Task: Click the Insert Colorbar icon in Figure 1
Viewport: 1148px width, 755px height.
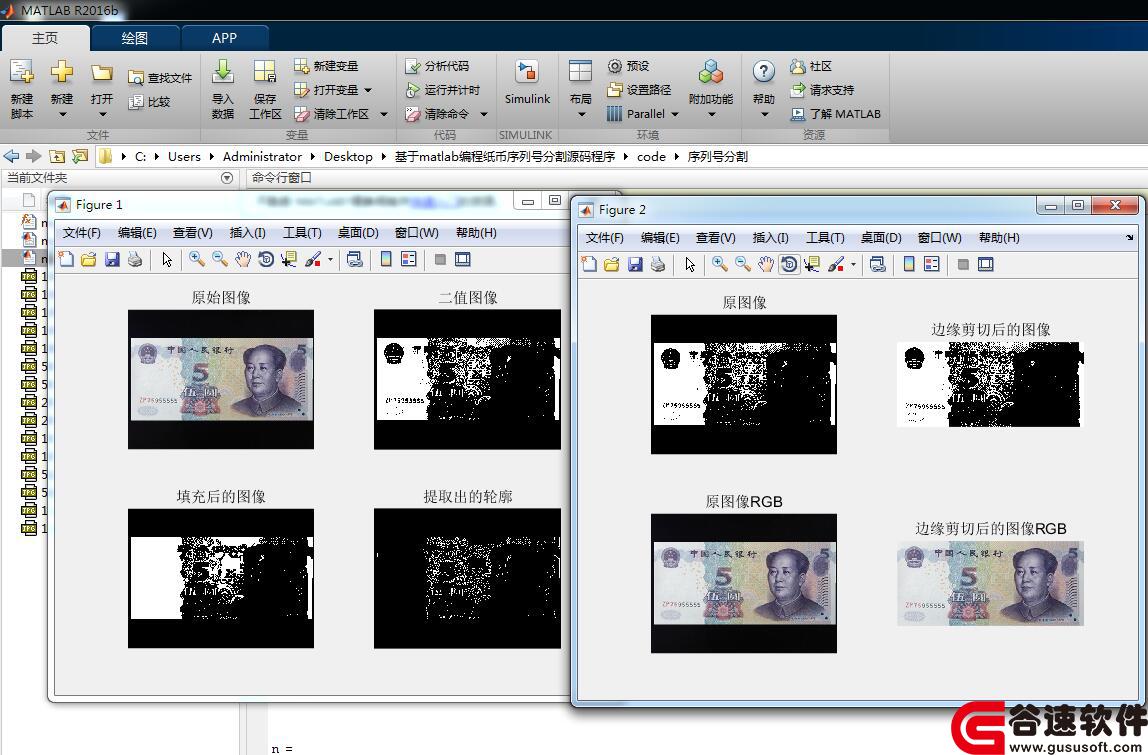Action: (386, 259)
